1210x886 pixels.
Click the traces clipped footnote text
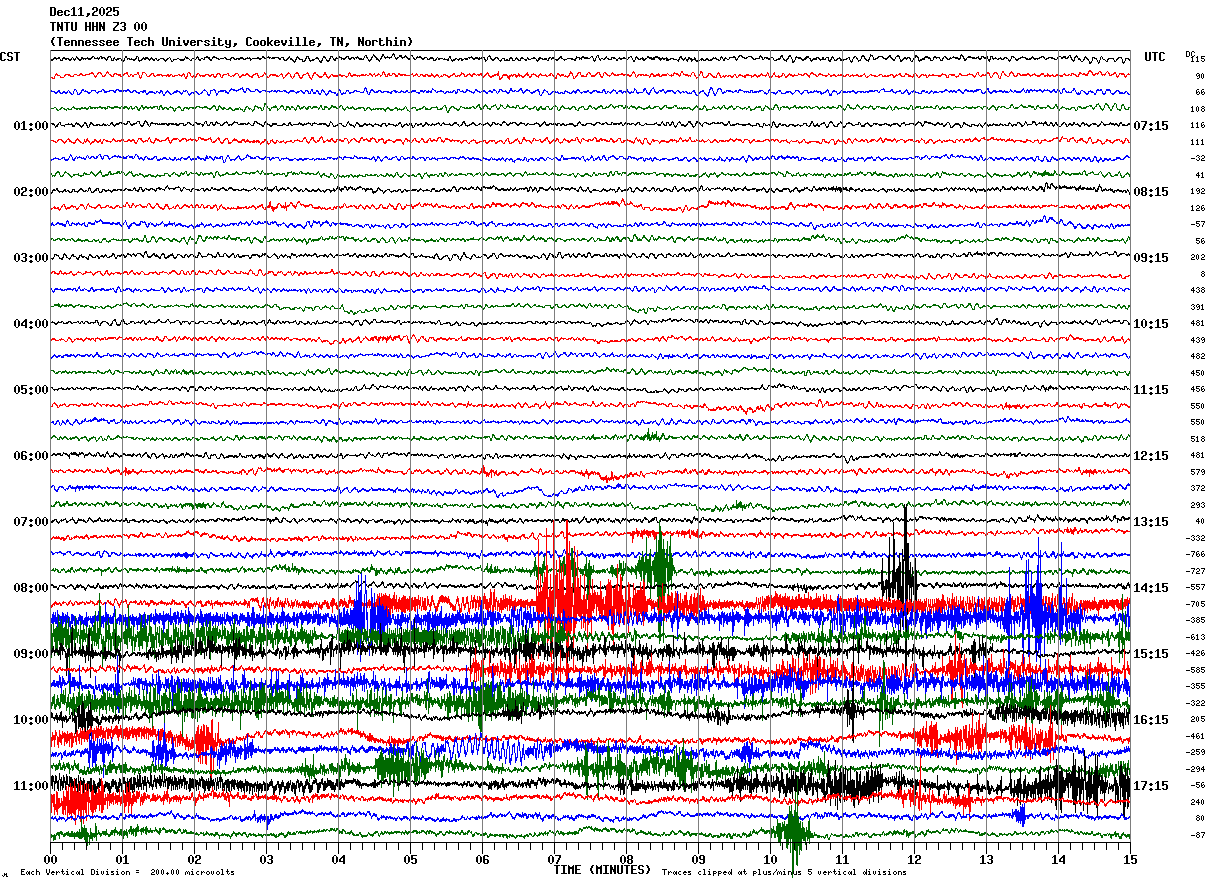click(x=784, y=873)
